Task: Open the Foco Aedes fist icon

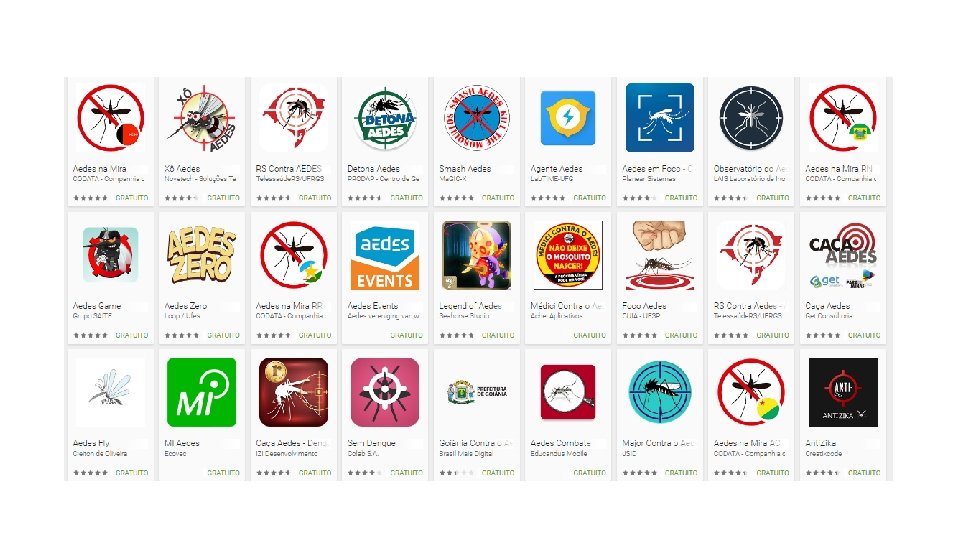Action: click(x=660, y=255)
